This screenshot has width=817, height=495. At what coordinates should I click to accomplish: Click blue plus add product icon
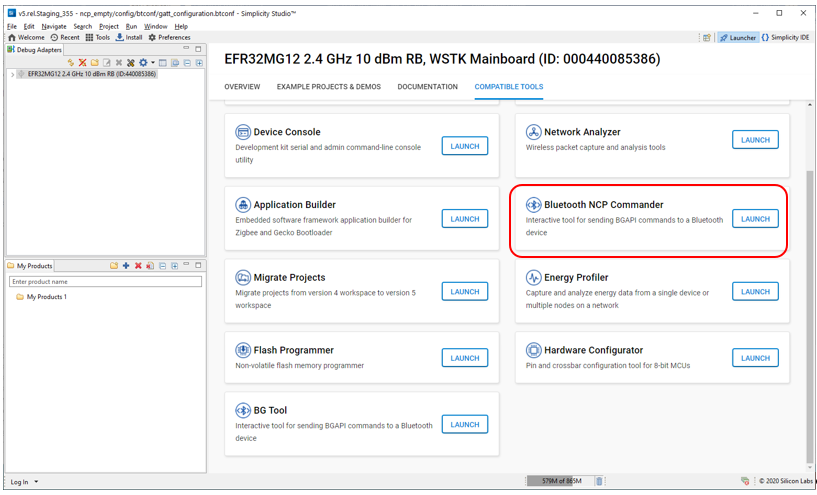(x=126, y=266)
